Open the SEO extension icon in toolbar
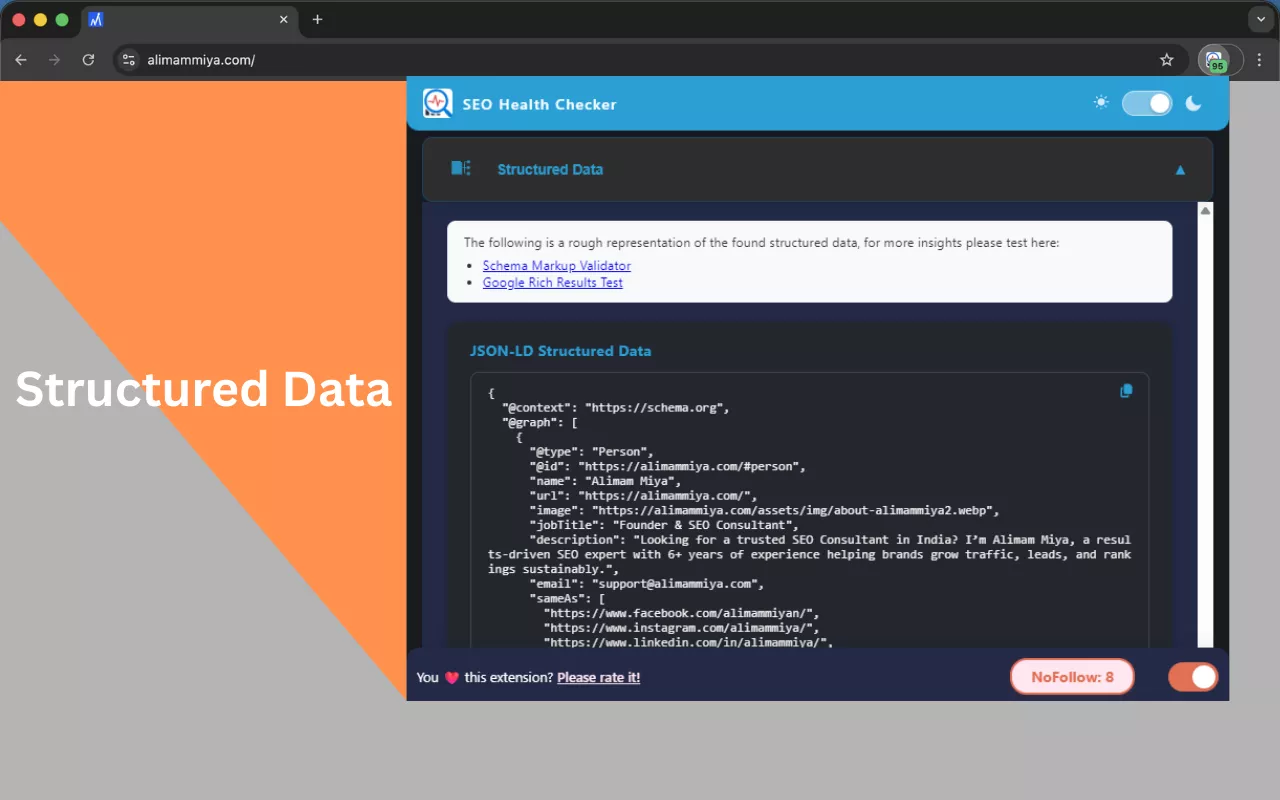Screen dimensions: 1280x800 tap(1214, 60)
